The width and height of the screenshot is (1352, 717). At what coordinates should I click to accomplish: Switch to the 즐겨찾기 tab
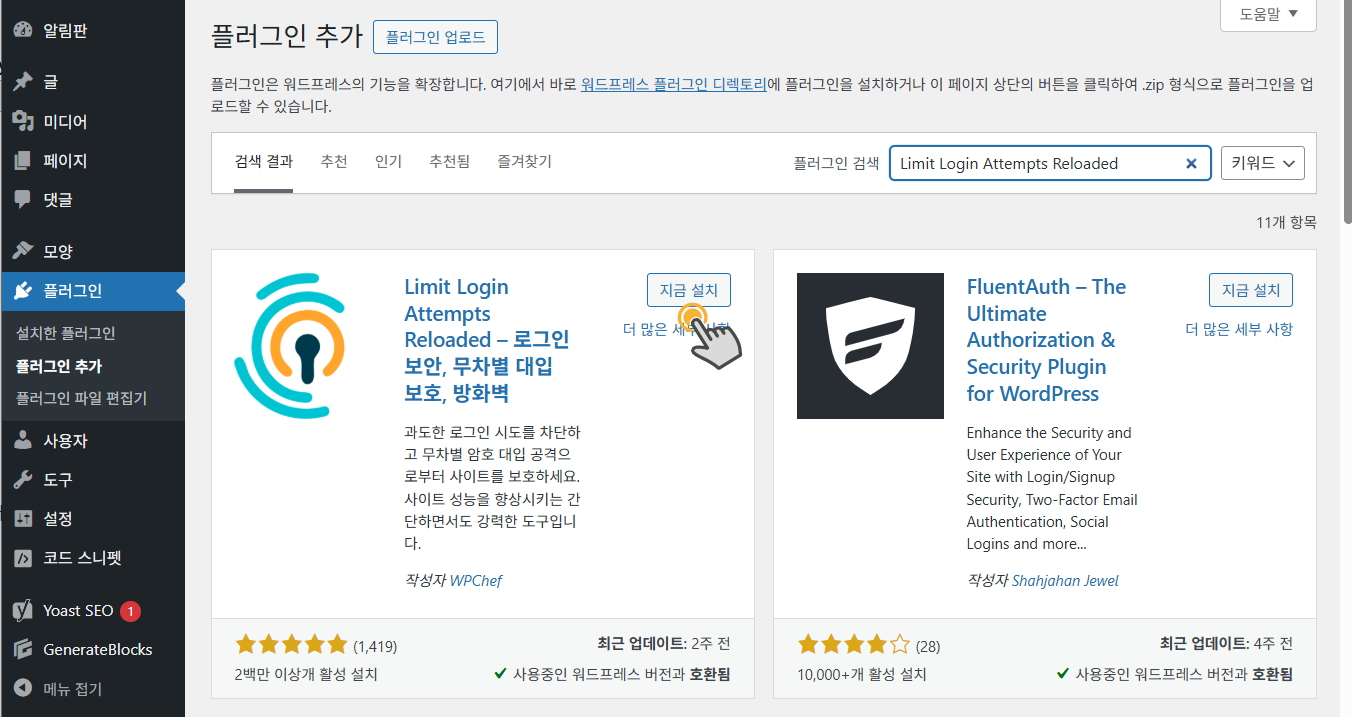point(524,161)
